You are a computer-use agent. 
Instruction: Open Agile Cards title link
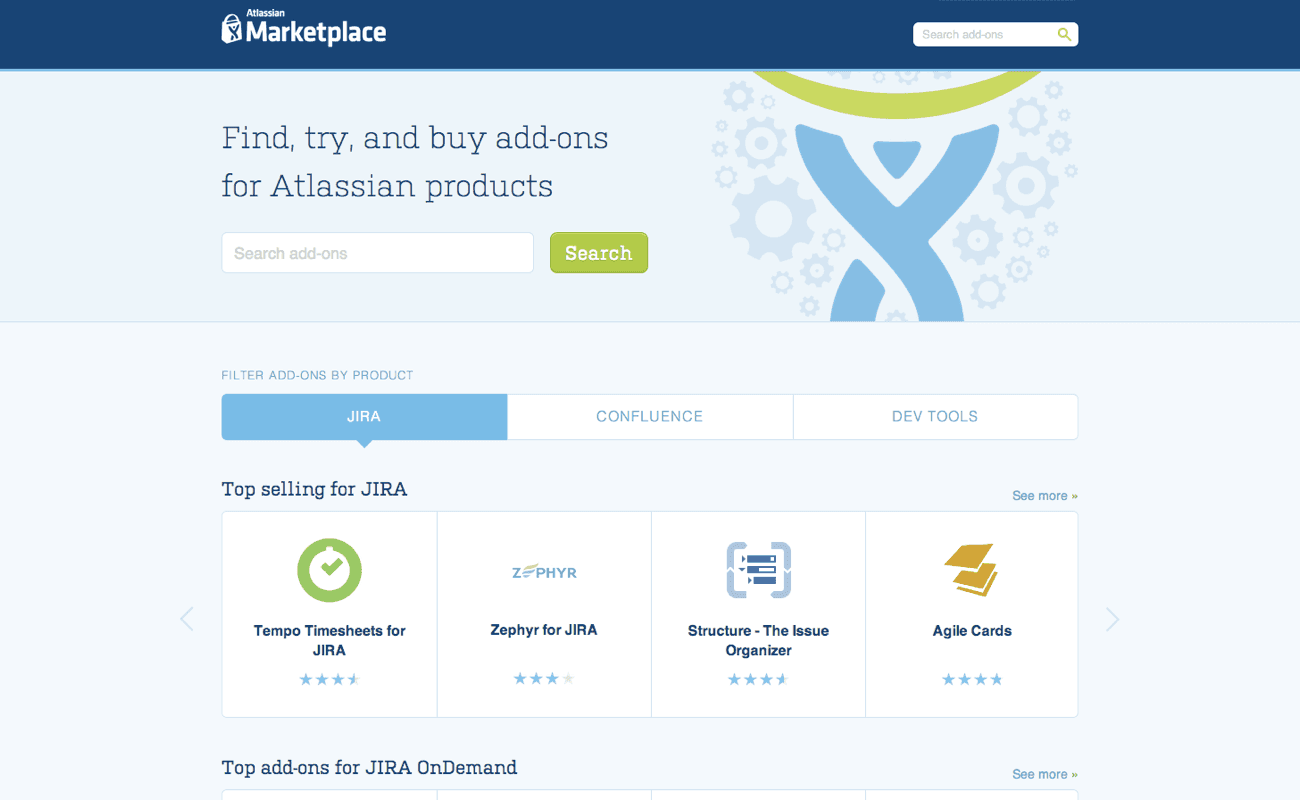coord(972,631)
